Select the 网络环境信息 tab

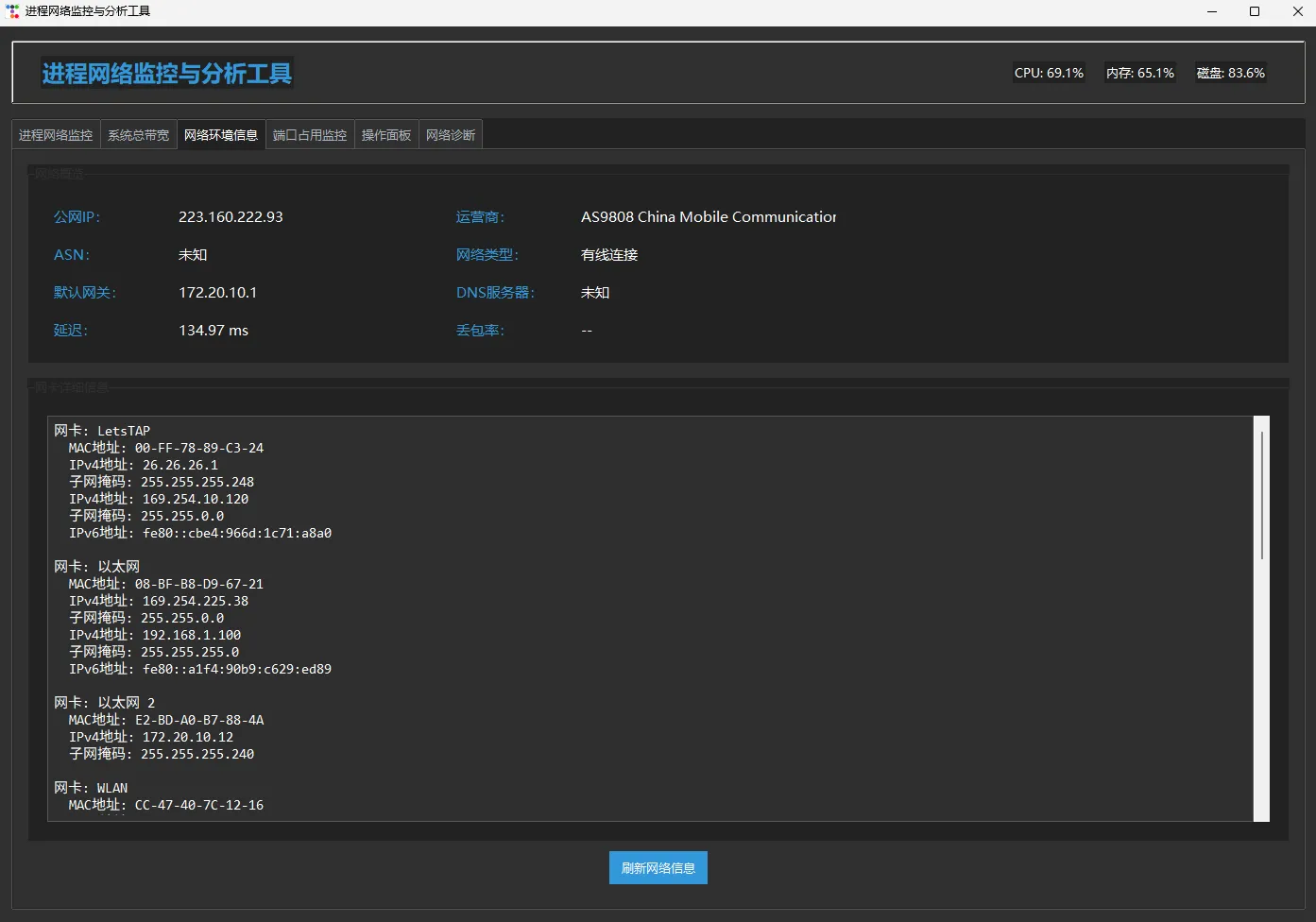221,135
